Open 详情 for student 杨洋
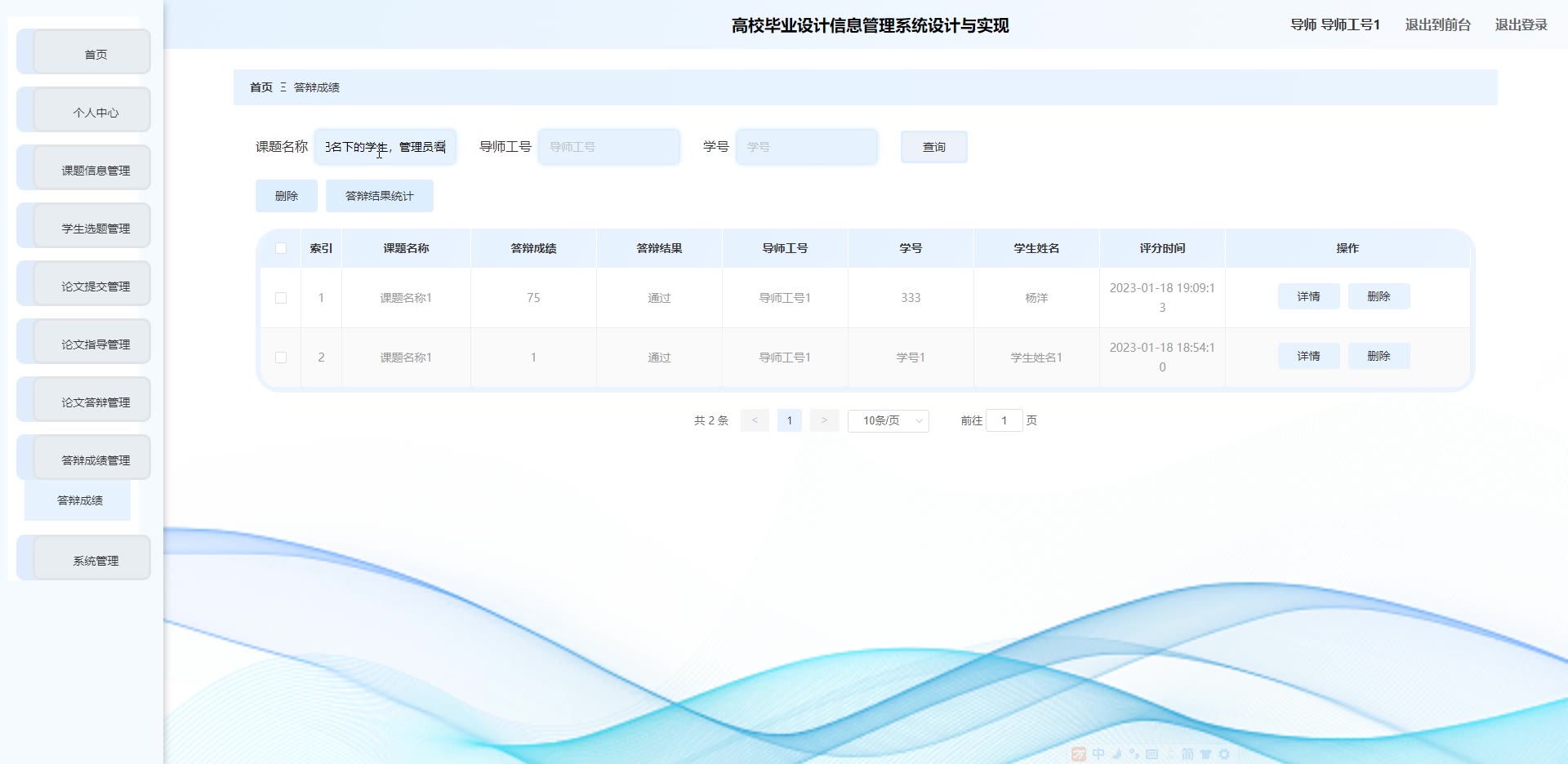This screenshot has height=764, width=1568. [1309, 296]
